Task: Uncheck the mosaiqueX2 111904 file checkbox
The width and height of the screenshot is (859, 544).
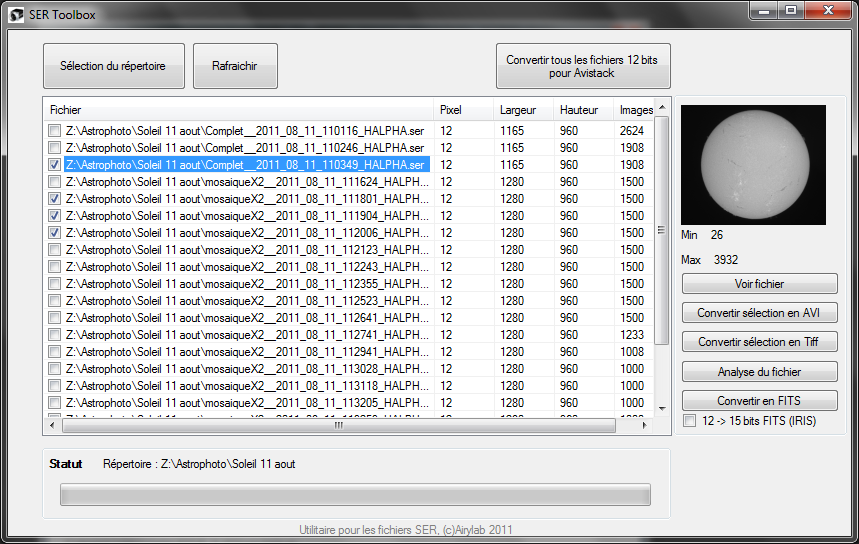Action: 54,215
